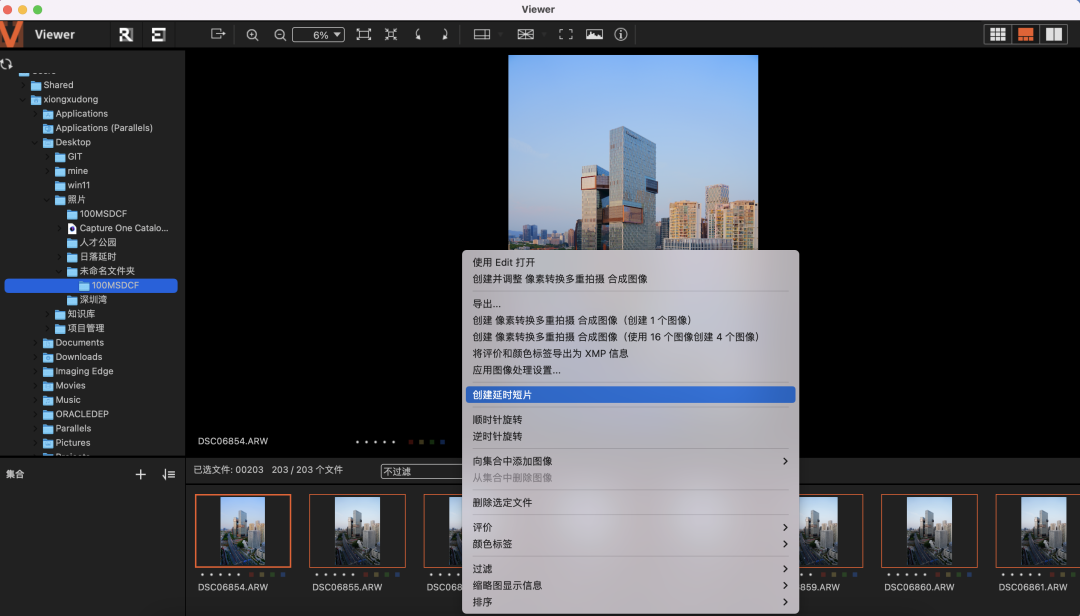The width and height of the screenshot is (1080, 616).
Task: Click the Viewer logo icon
Action: click(x=12, y=34)
